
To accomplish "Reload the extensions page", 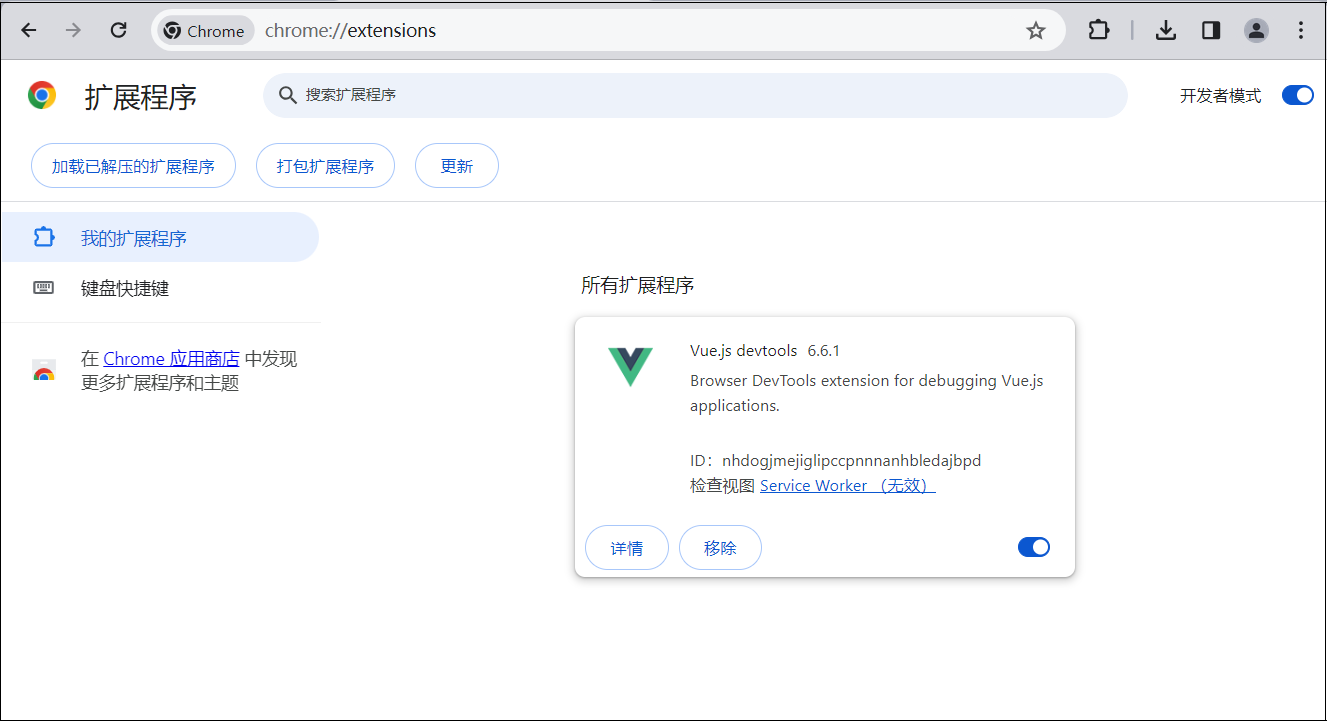I will 118,30.
